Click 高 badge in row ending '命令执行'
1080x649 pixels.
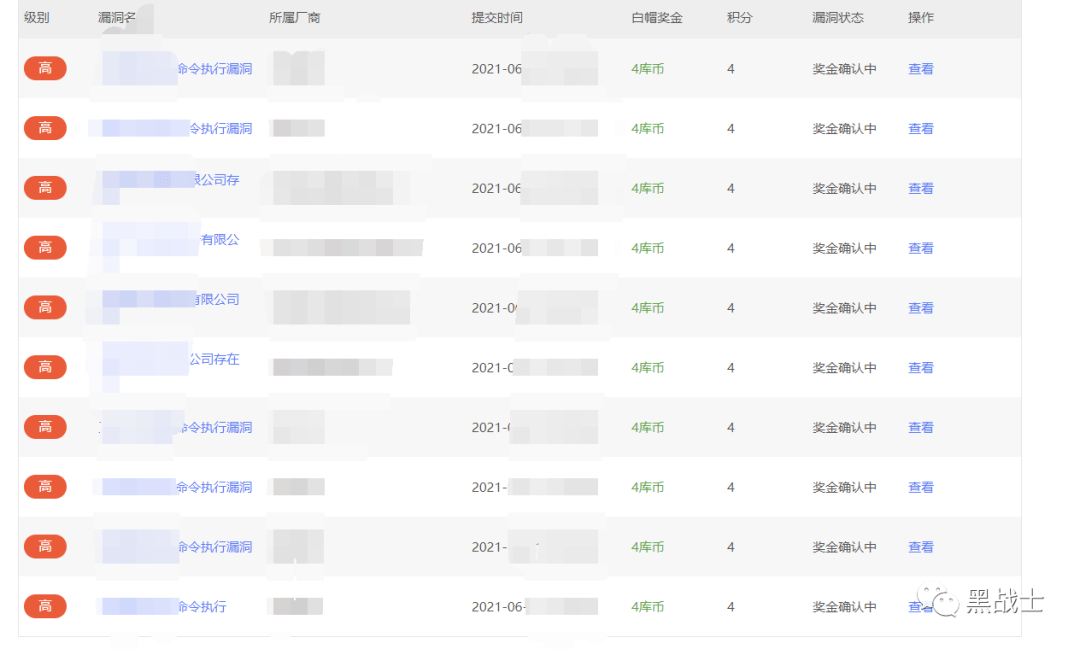pos(45,606)
